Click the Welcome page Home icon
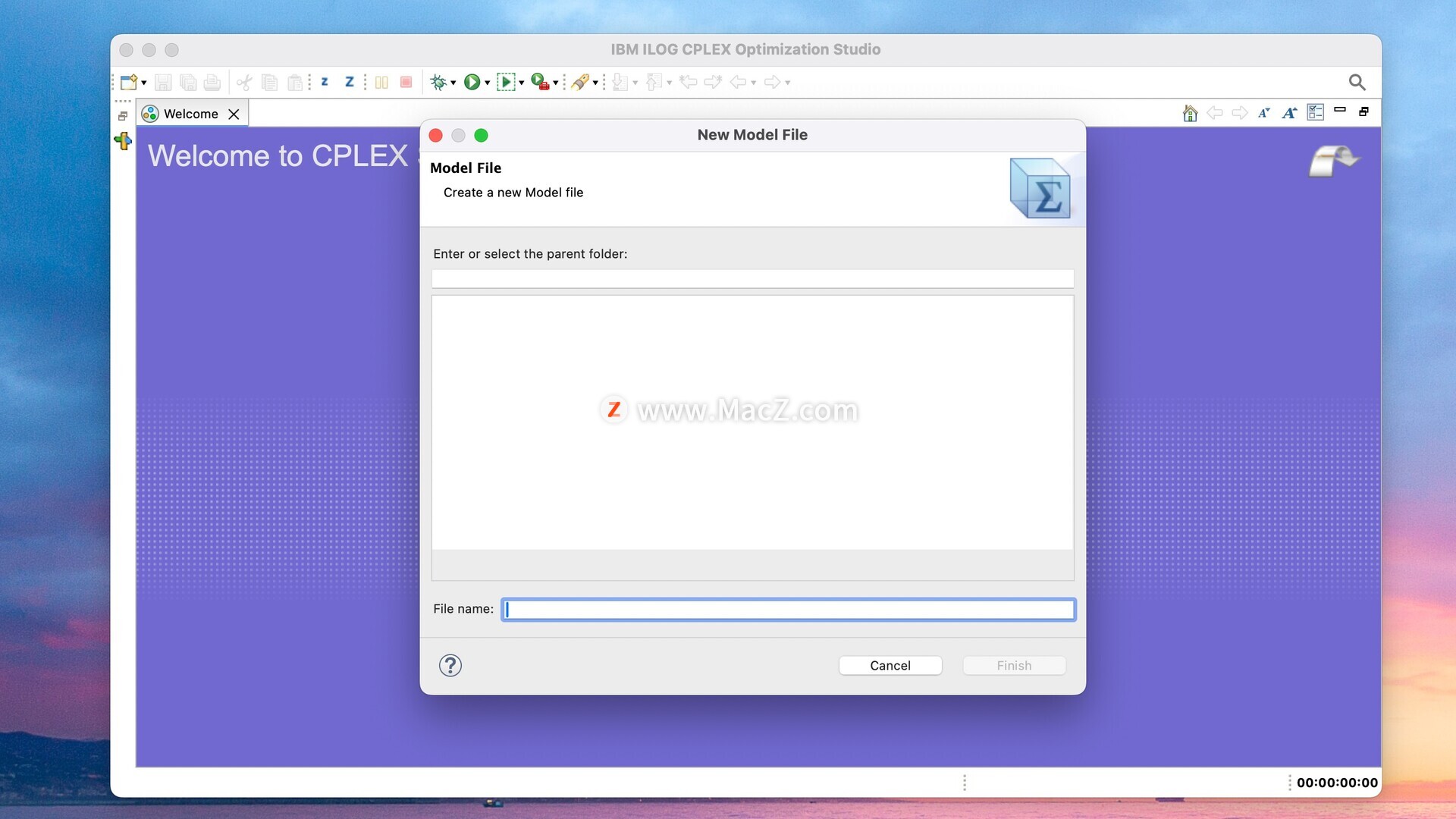This screenshot has height=819, width=1456. 1190,113
